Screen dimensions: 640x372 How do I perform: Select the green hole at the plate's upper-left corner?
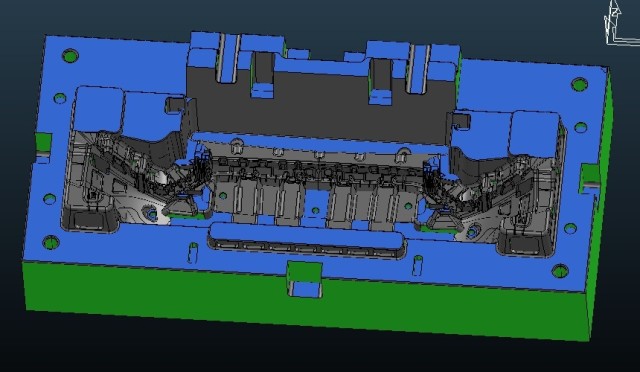coord(70,56)
